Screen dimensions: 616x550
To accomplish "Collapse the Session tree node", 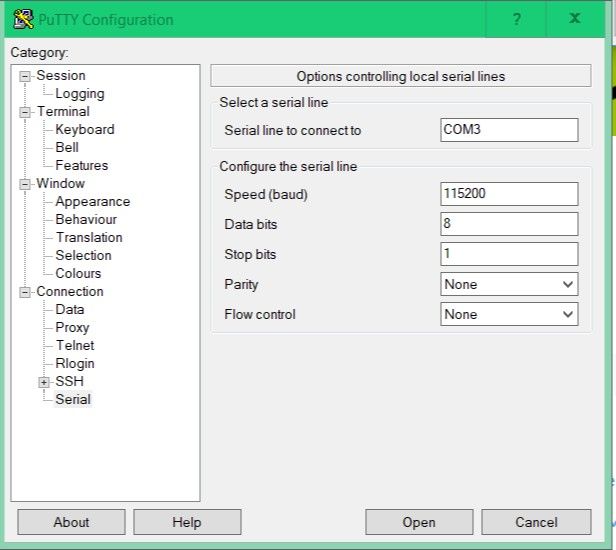I will (x=25, y=76).
